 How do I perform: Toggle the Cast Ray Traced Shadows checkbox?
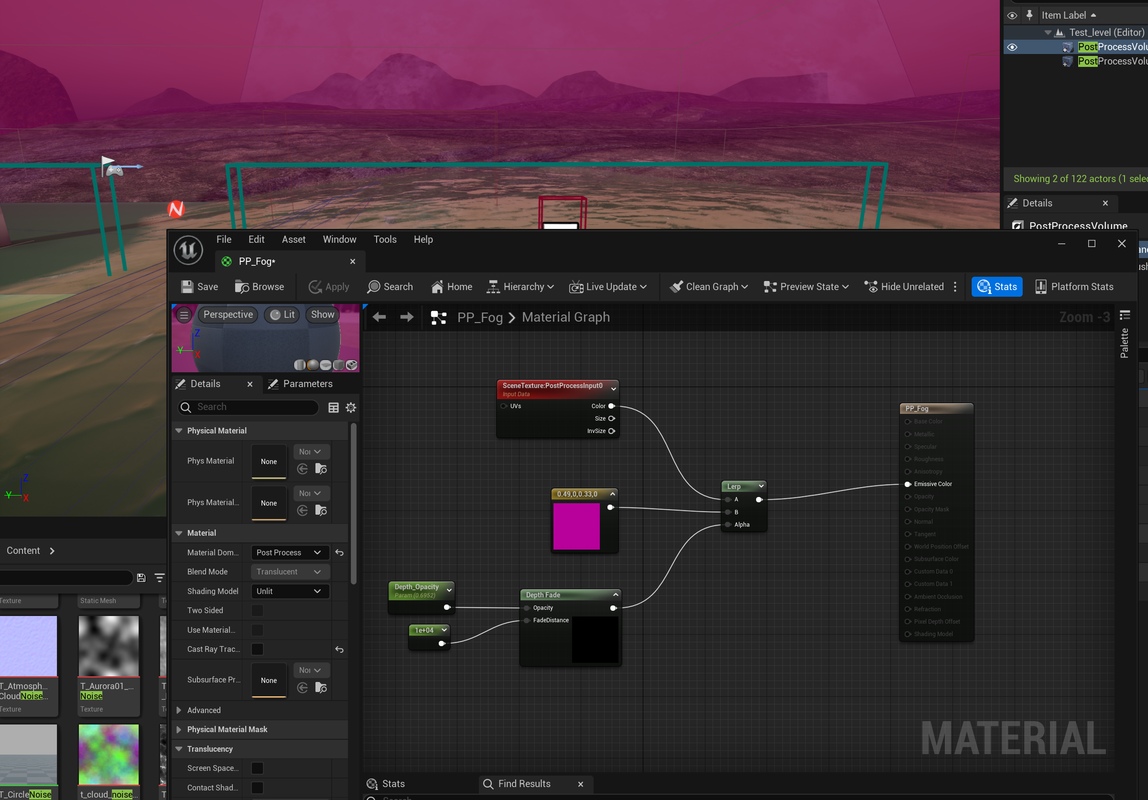point(257,649)
